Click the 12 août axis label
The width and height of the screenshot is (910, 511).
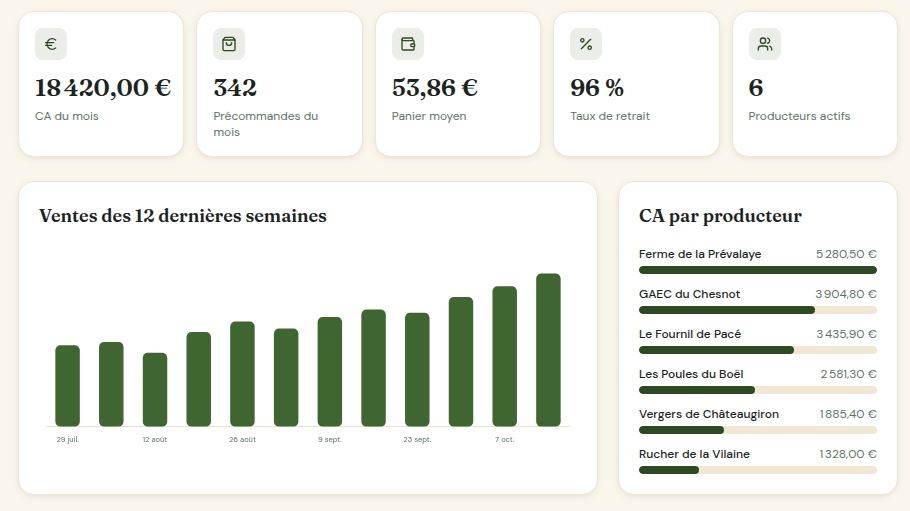155,440
